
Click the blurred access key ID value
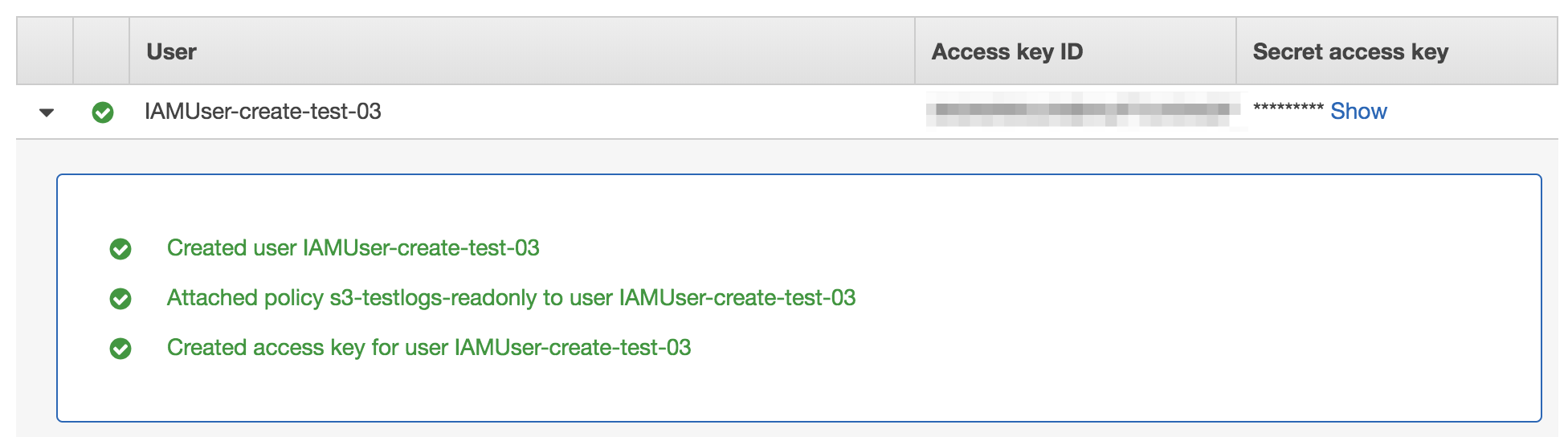pos(1083,110)
